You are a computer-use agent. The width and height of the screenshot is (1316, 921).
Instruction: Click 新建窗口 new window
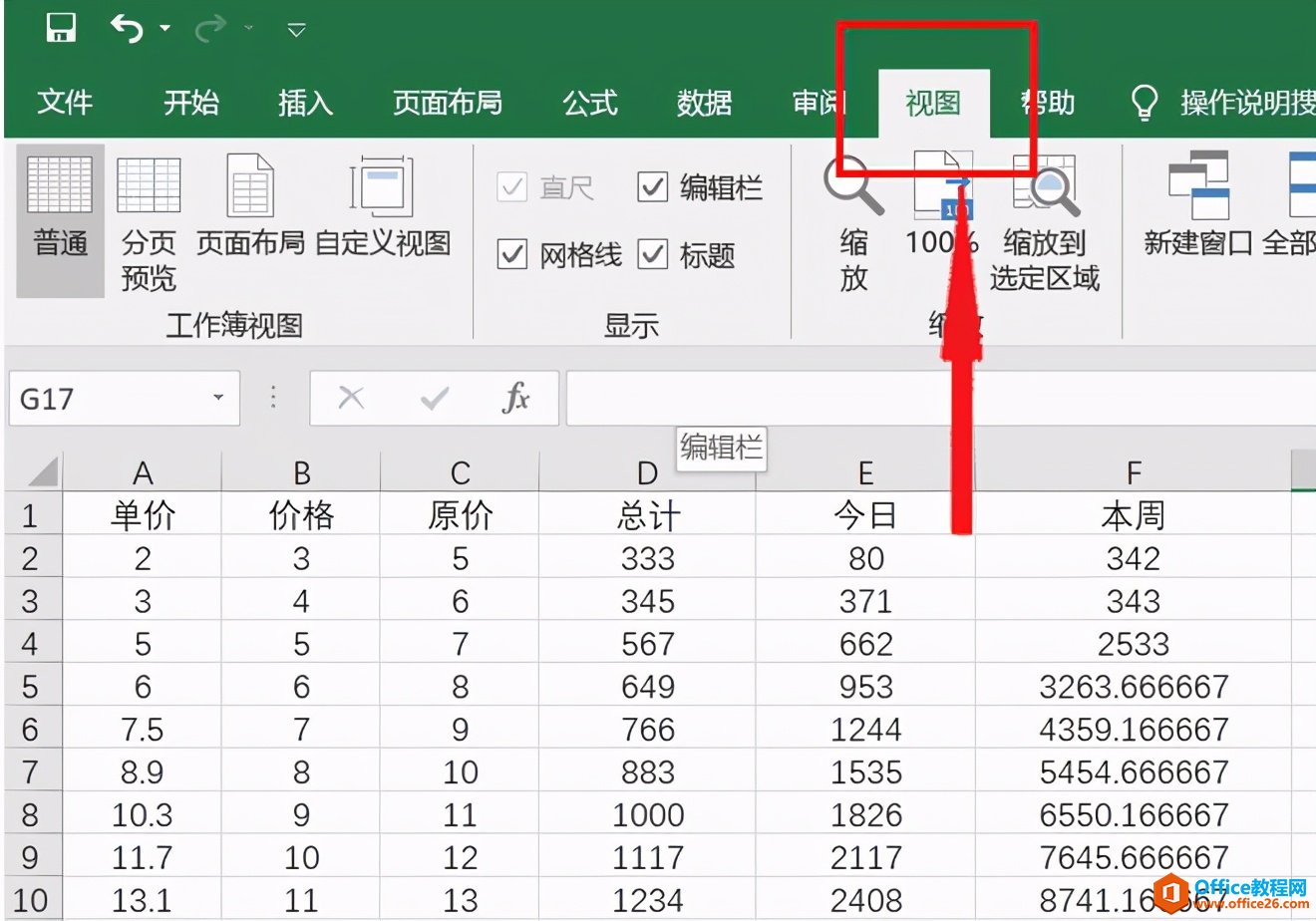[x=1198, y=206]
